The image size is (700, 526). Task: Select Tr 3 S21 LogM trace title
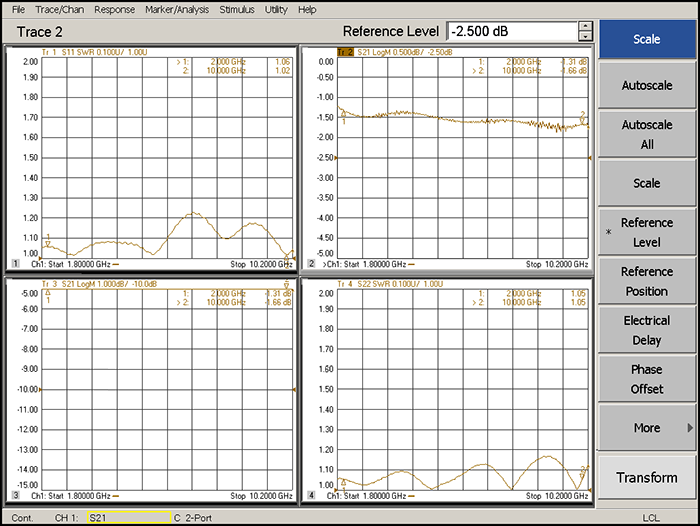(x=99, y=284)
